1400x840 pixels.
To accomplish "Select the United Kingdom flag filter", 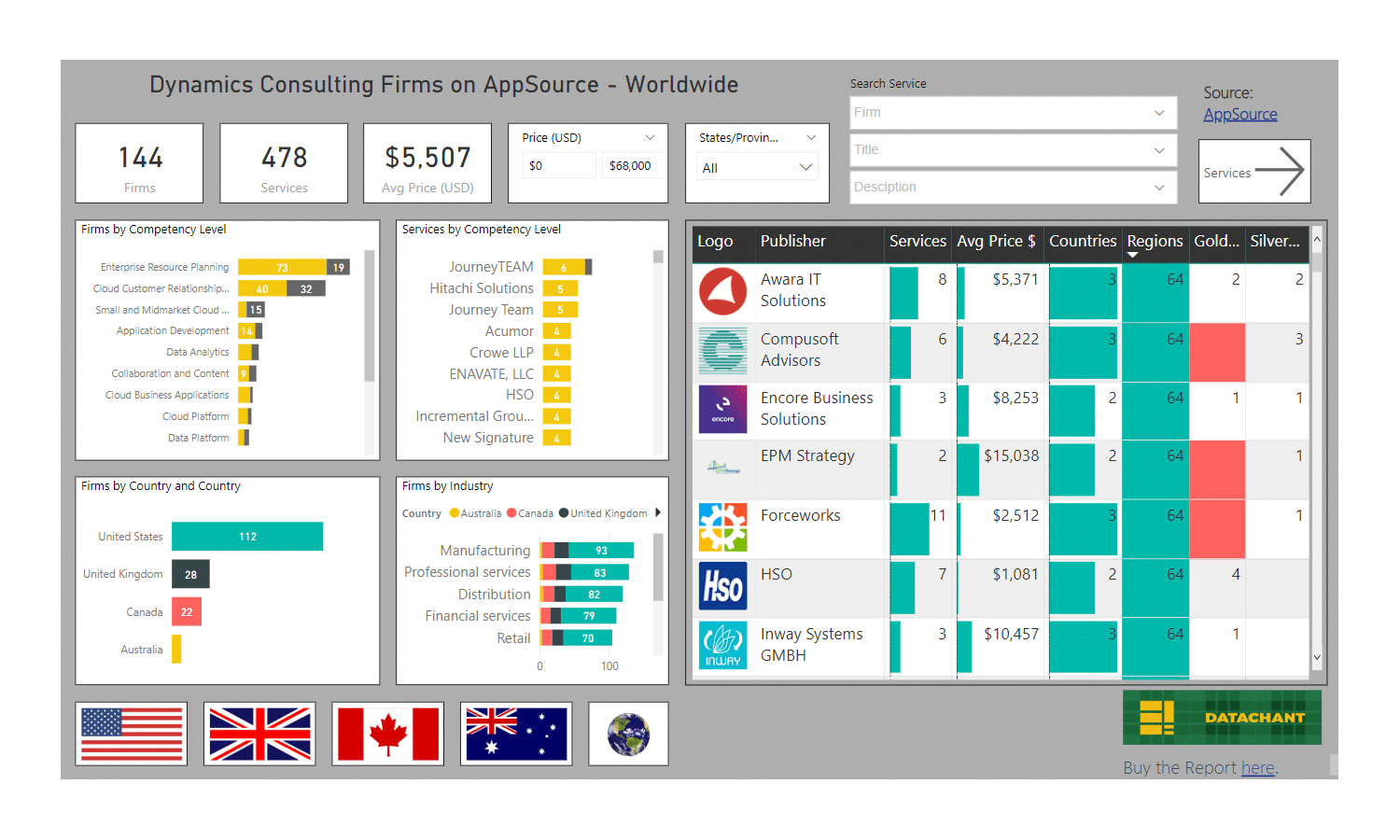I will 259,734.
